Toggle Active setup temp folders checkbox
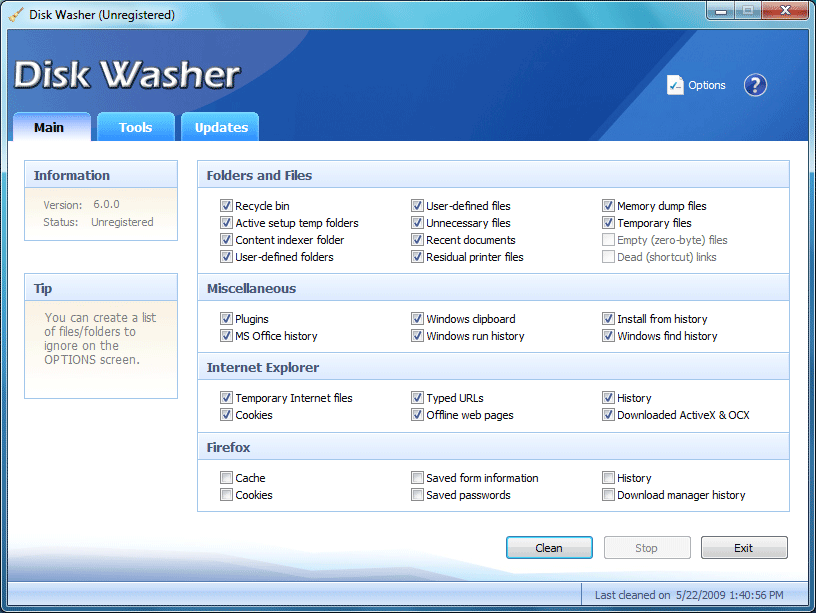The width and height of the screenshot is (816, 613). (226, 223)
